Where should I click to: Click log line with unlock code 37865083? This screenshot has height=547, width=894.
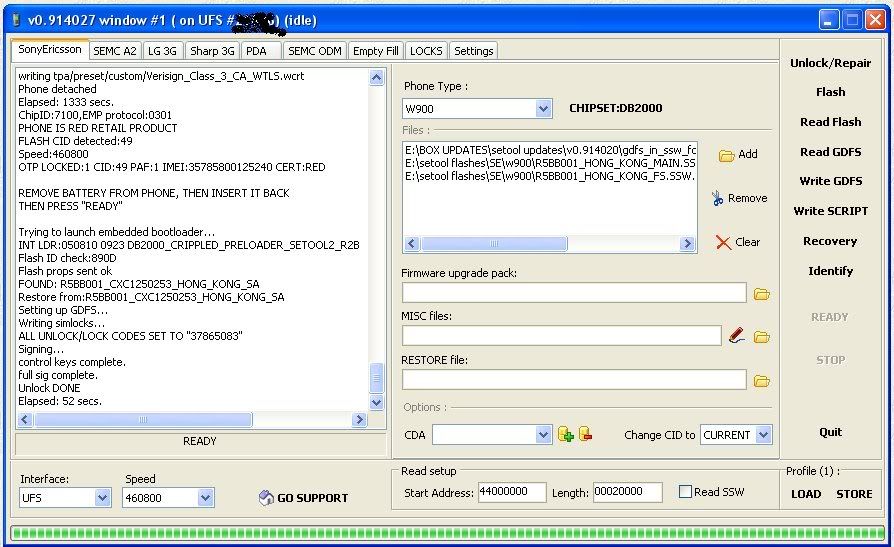click(x=130, y=337)
